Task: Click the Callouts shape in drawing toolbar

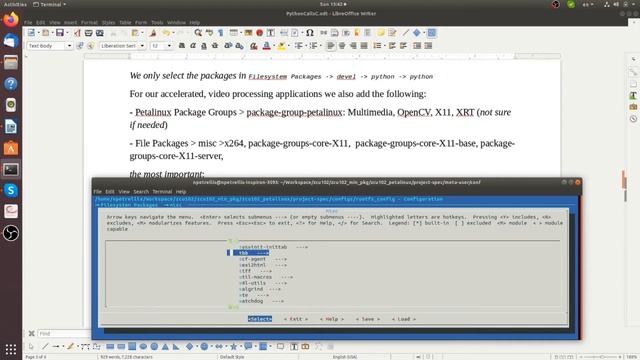Action: click(248, 347)
